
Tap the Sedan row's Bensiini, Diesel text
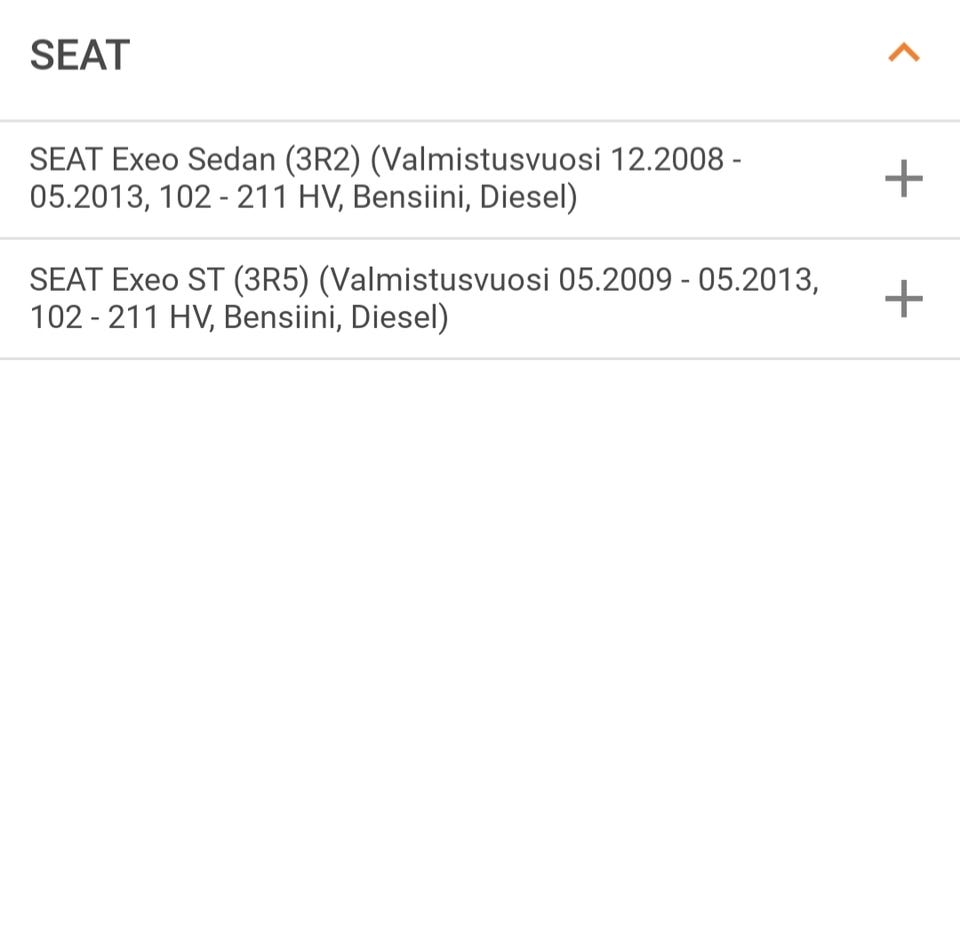pyautogui.click(x=465, y=198)
